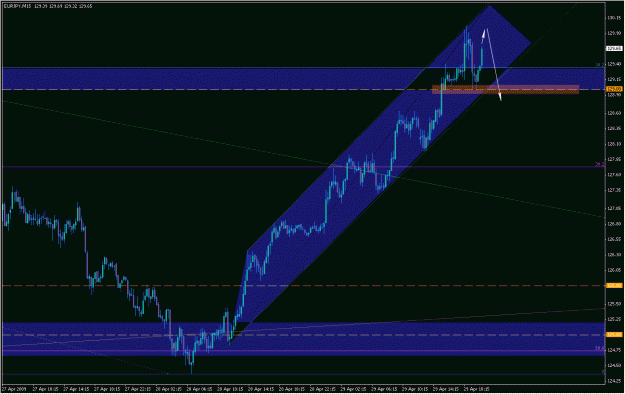Click the 127.05 price axis label
Viewport: 625px width, 394px height.
[x=614, y=209]
